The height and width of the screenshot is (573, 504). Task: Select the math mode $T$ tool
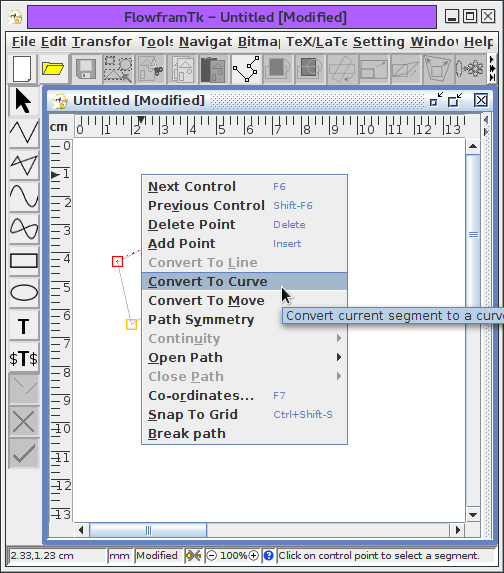23,358
